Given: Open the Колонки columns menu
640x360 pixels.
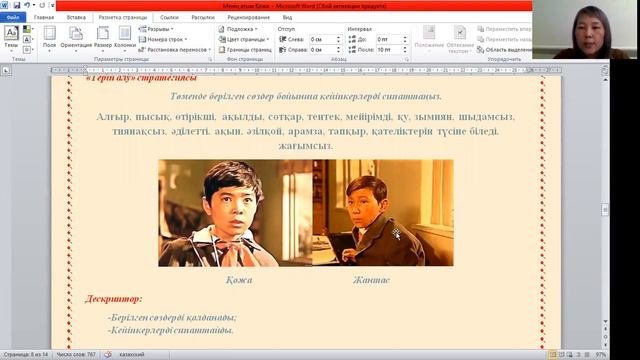Looking at the screenshot, I should pos(124,38).
